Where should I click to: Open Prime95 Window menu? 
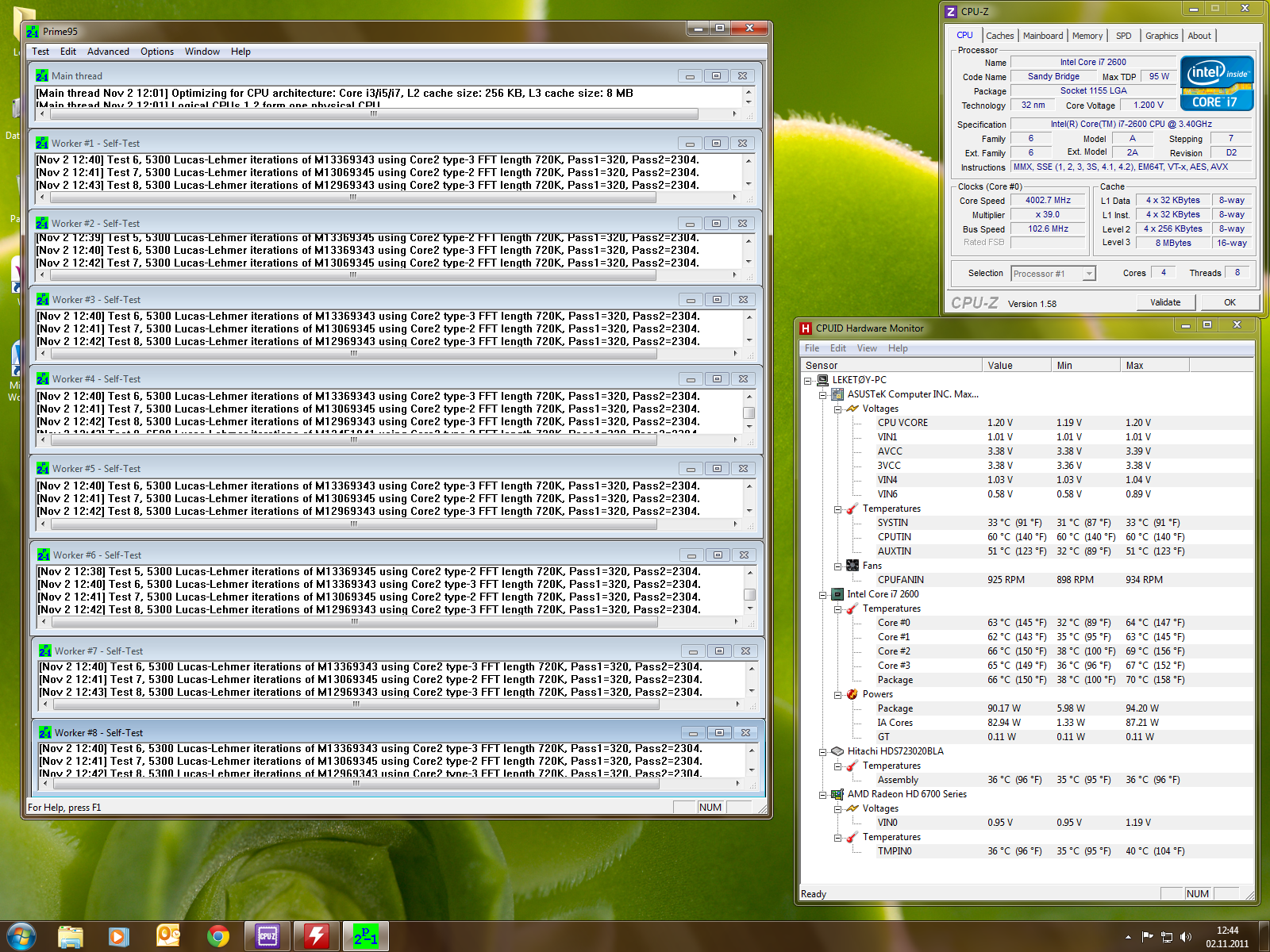tap(202, 52)
